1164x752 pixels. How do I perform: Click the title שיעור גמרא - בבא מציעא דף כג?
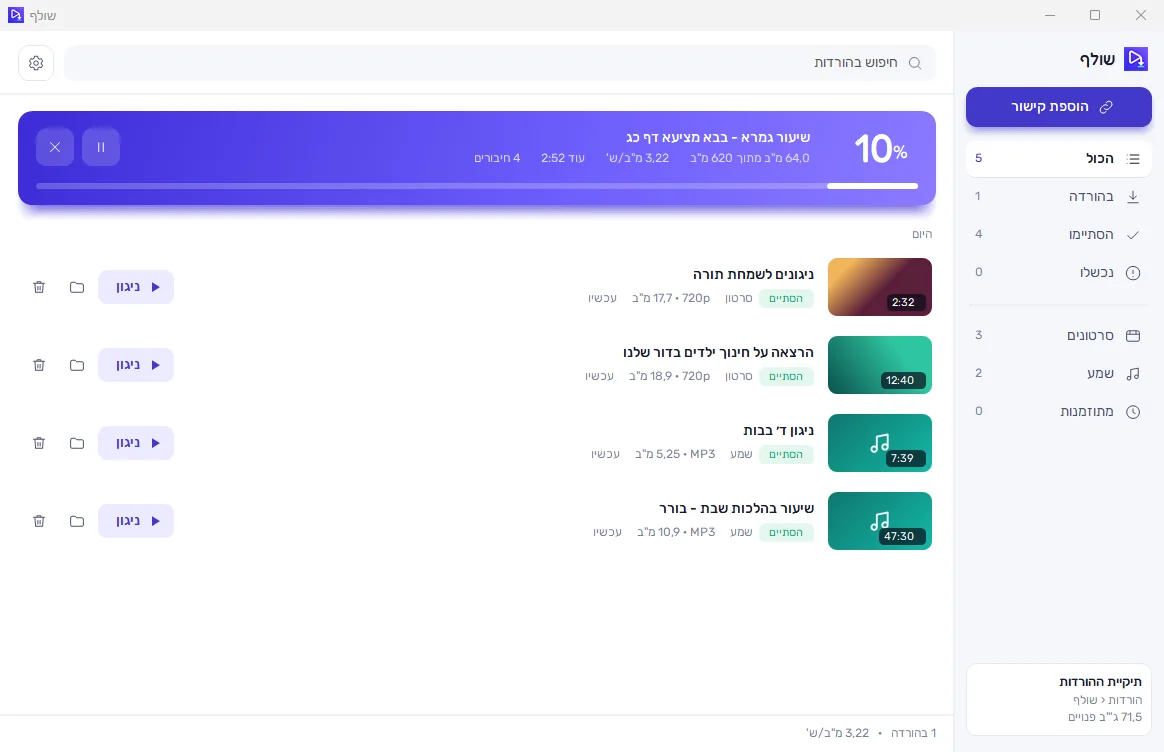tap(718, 138)
